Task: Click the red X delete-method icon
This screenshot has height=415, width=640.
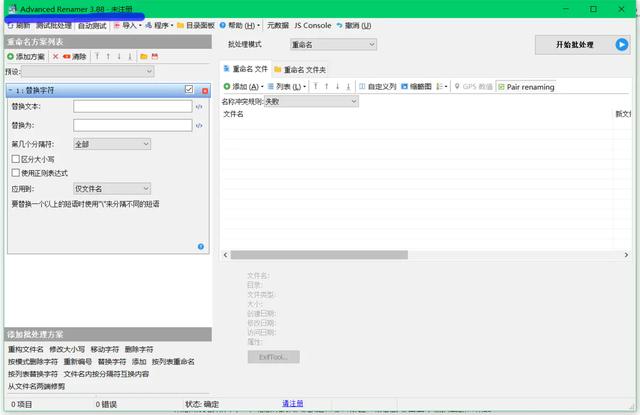Action: click(56, 57)
